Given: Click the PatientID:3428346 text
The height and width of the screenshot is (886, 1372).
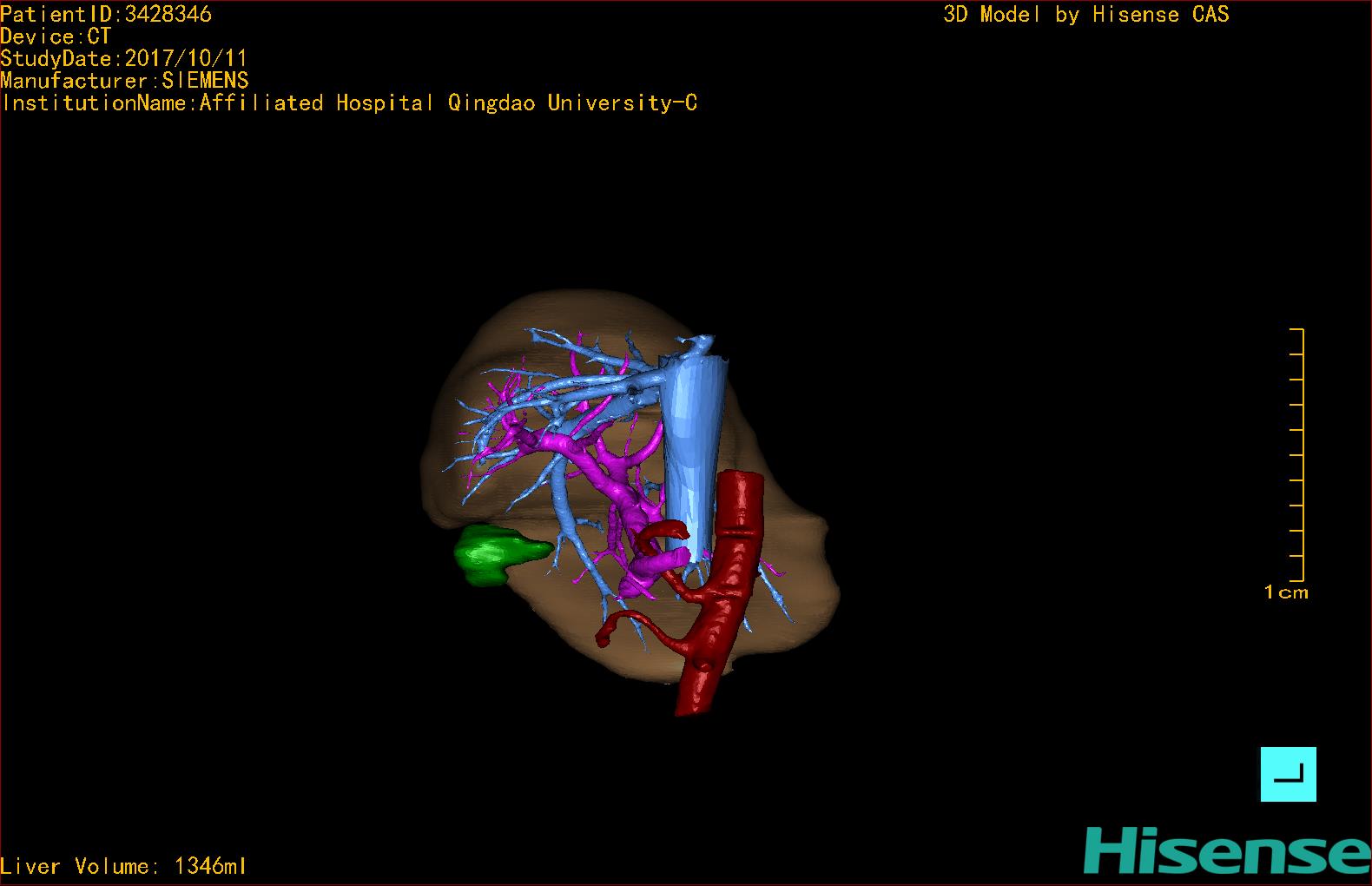Looking at the screenshot, I should [x=106, y=14].
